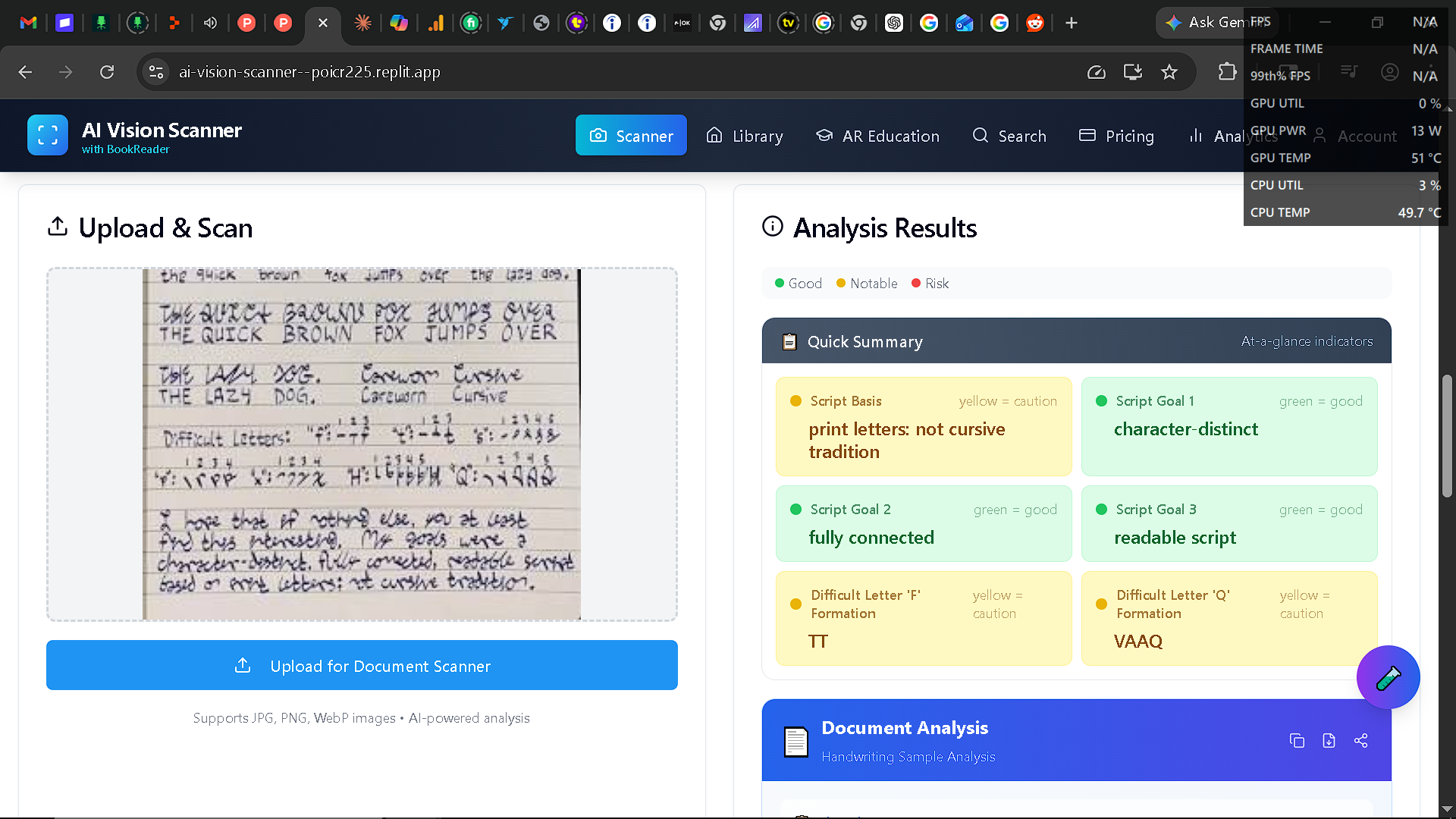1456x819 pixels.
Task: Click the card icon next to Pricing
Action: coord(1087,135)
